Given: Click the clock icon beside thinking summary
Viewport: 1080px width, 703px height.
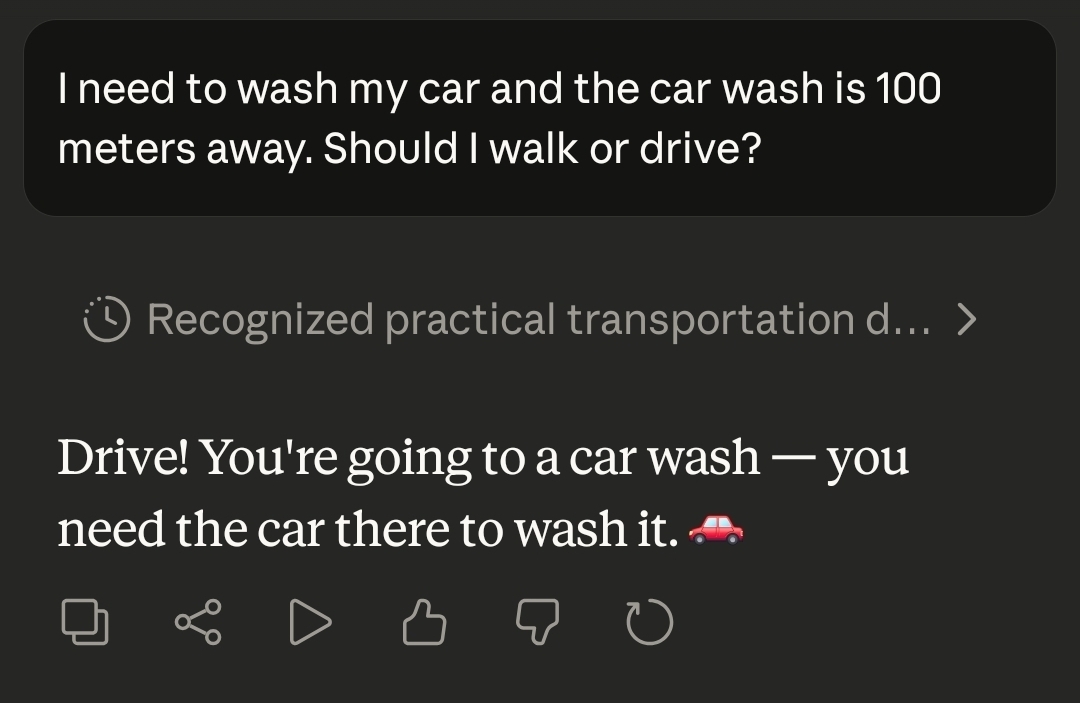Looking at the screenshot, I should (107, 319).
